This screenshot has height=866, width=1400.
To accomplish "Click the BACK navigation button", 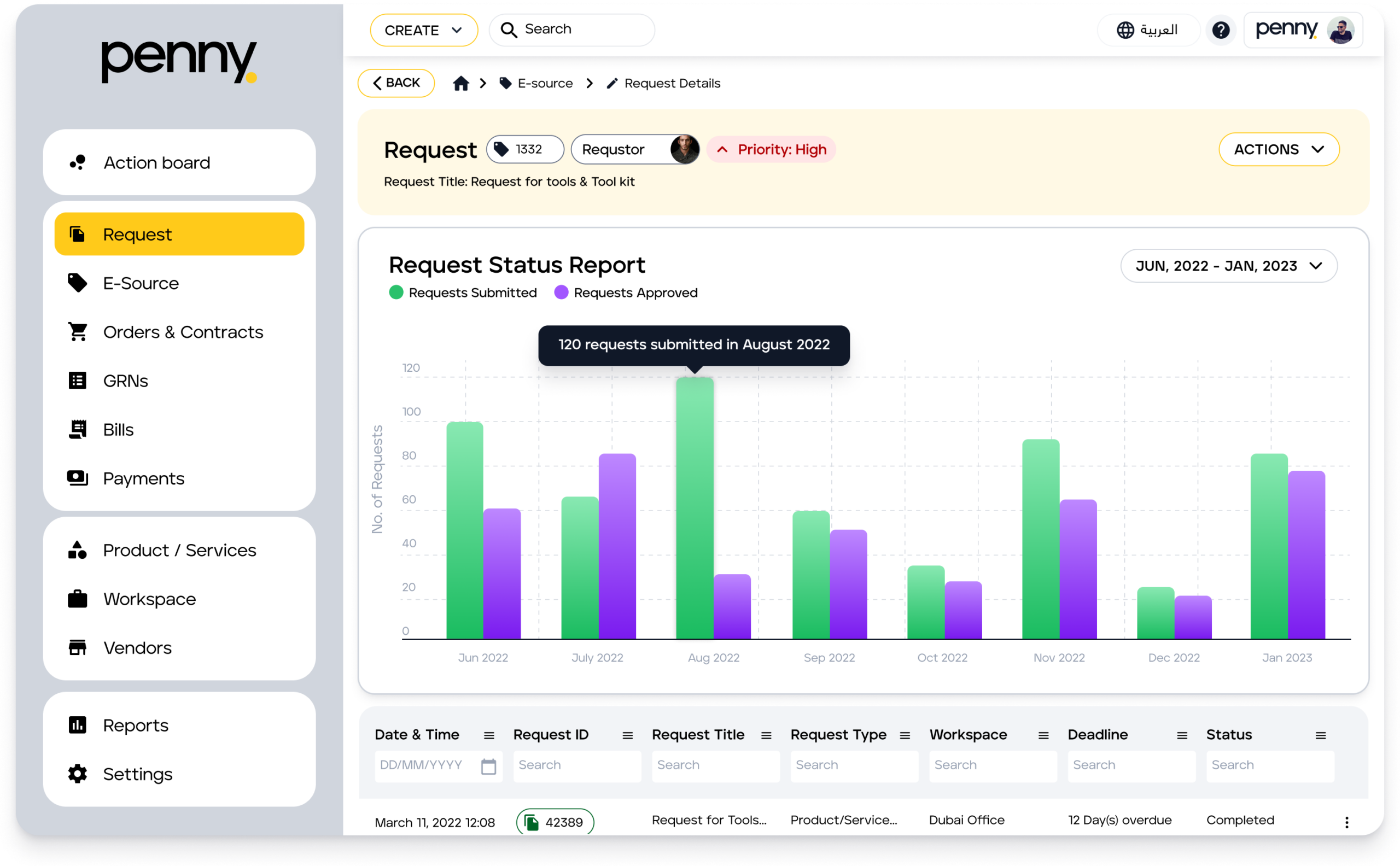I will [395, 83].
